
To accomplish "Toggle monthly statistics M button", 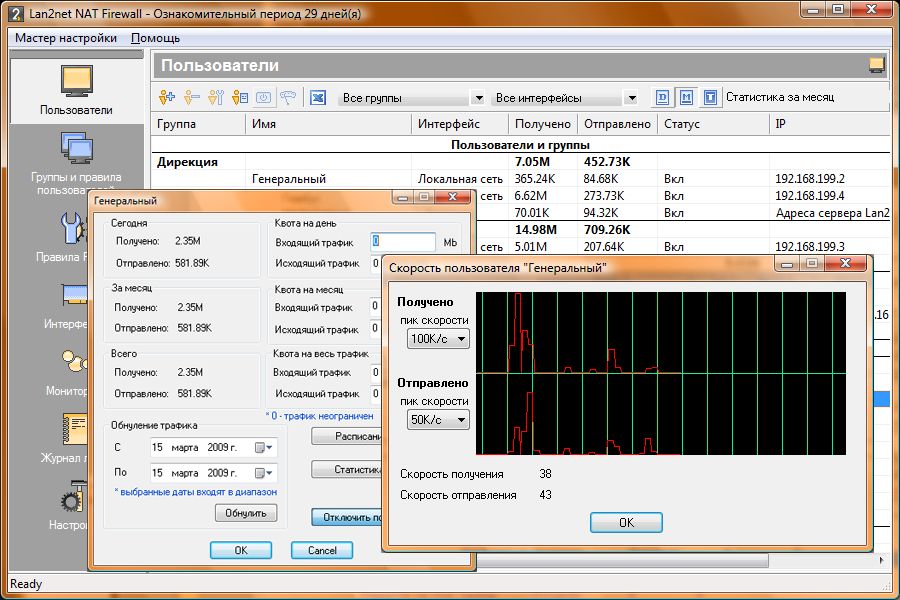I will pos(686,98).
